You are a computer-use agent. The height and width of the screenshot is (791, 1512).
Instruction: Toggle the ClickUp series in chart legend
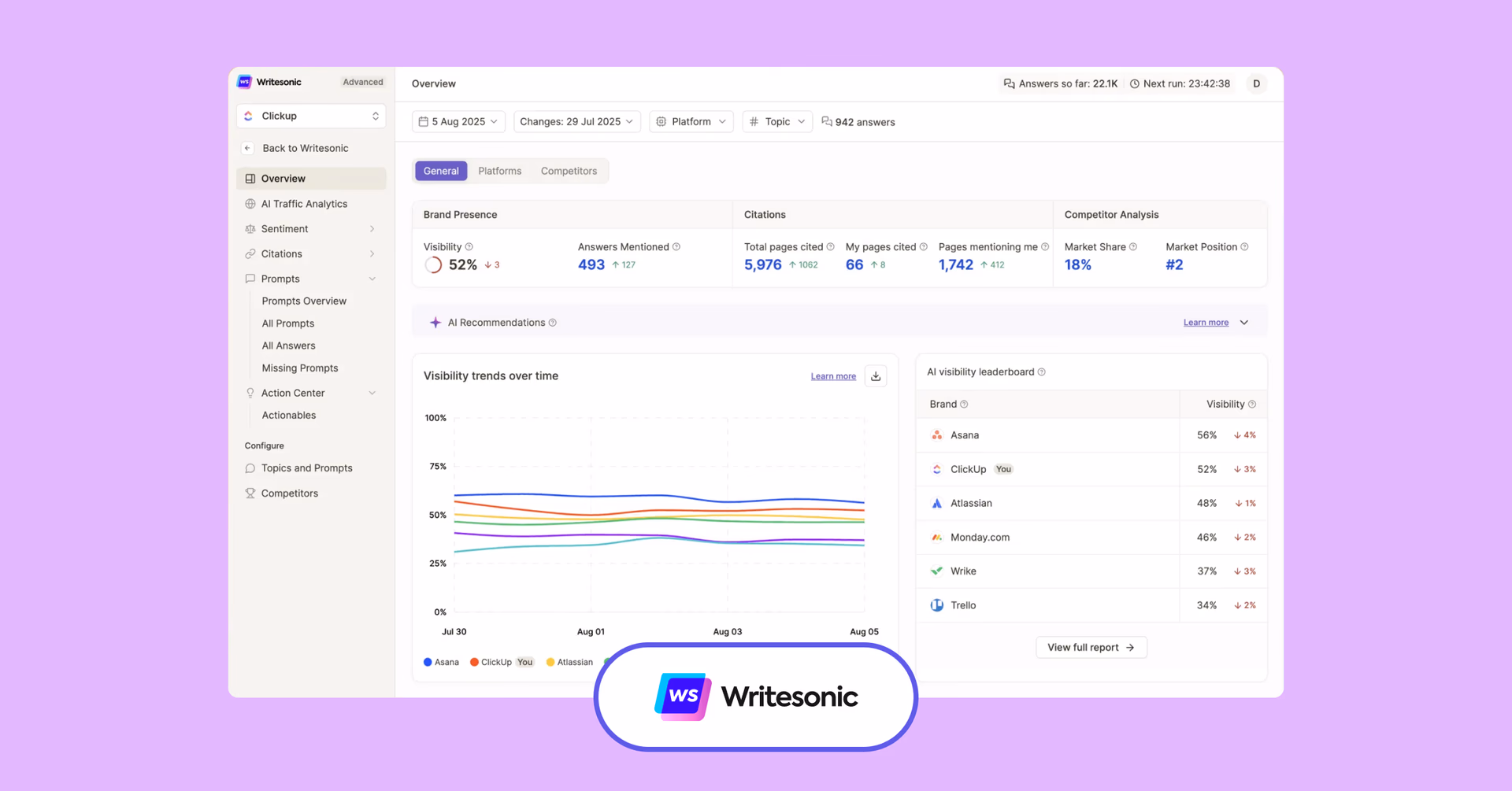491,662
